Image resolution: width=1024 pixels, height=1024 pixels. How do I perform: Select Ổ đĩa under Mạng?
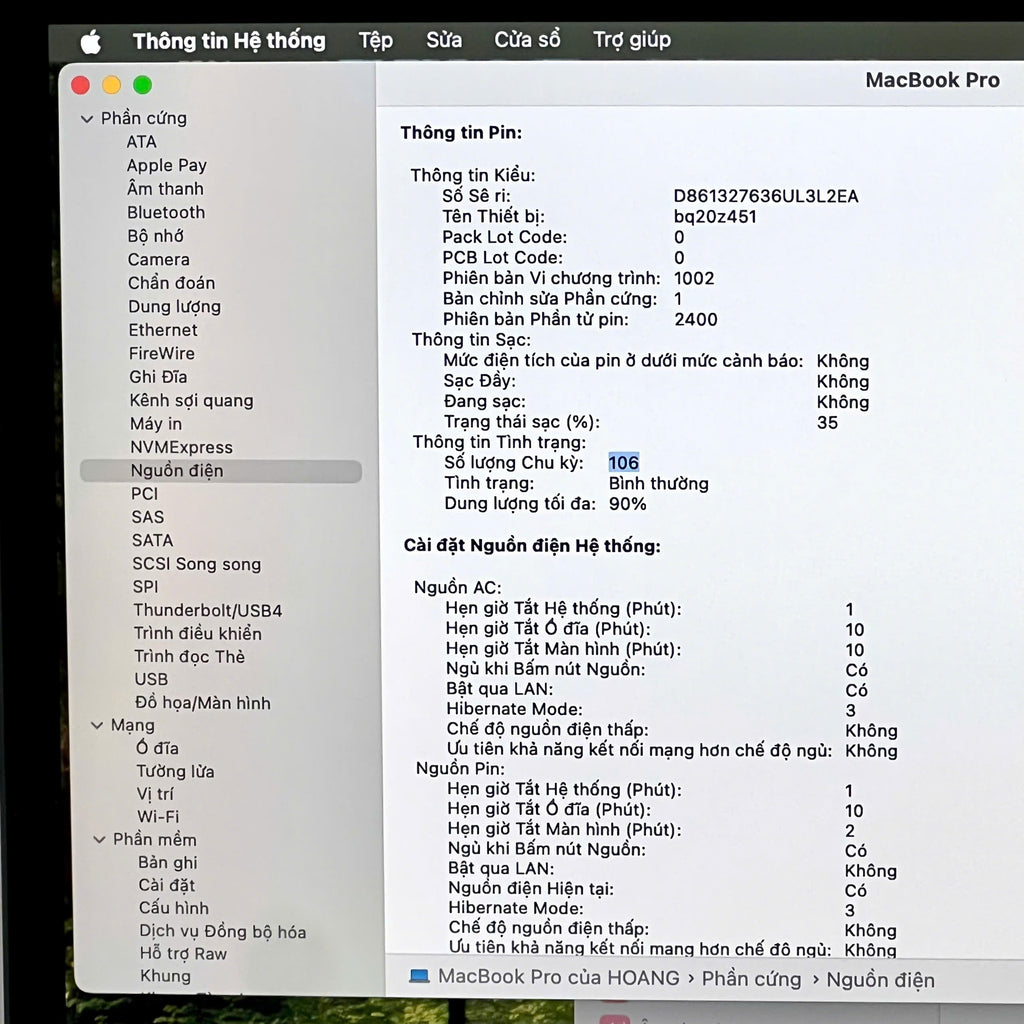tap(157, 748)
